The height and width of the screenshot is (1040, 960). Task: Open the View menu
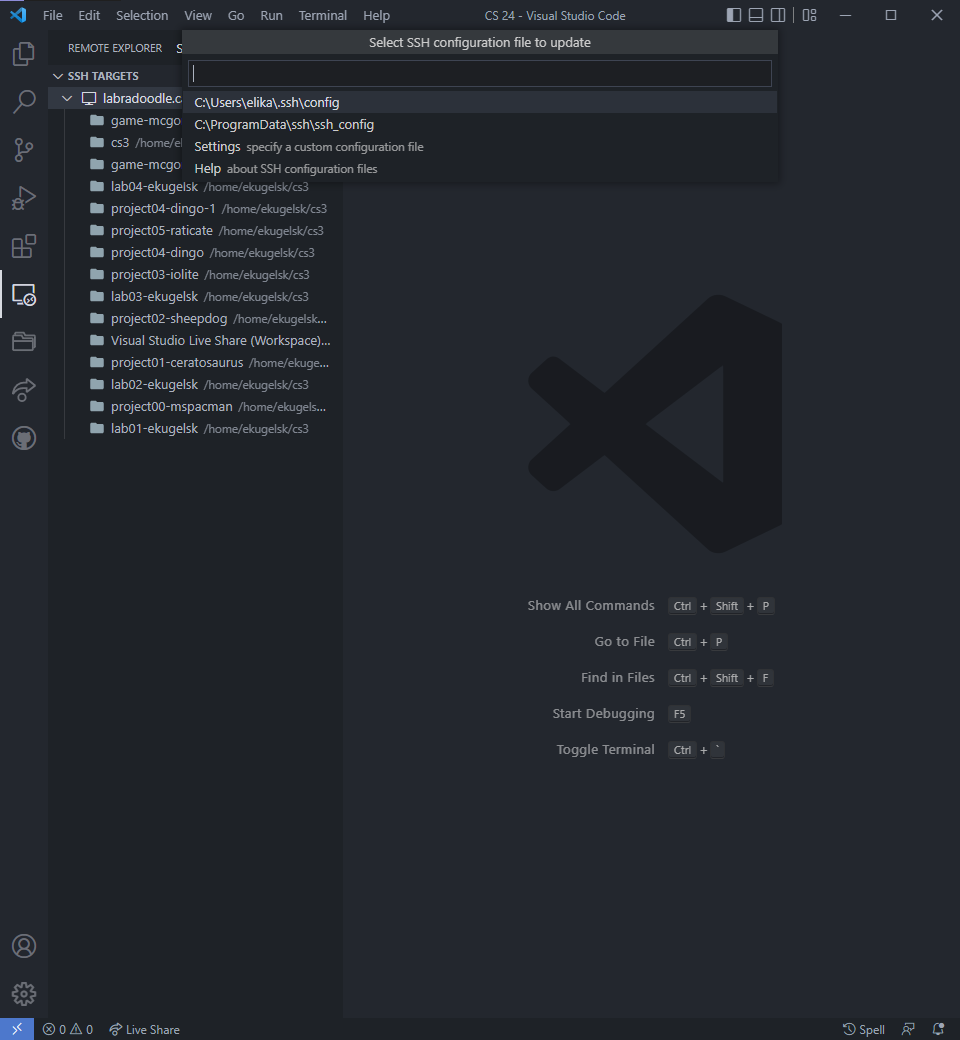pyautogui.click(x=198, y=15)
